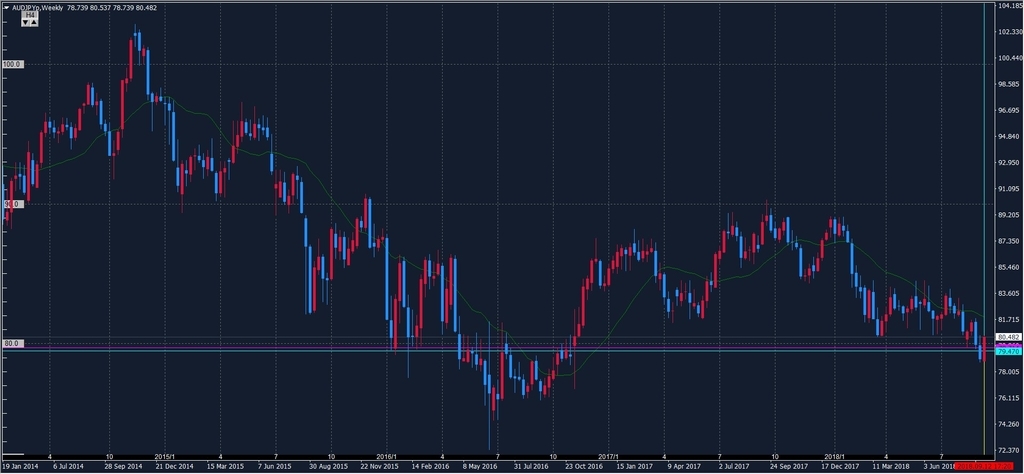
Task: Click the 87.350 price axis label
Action: click(x=1008, y=241)
